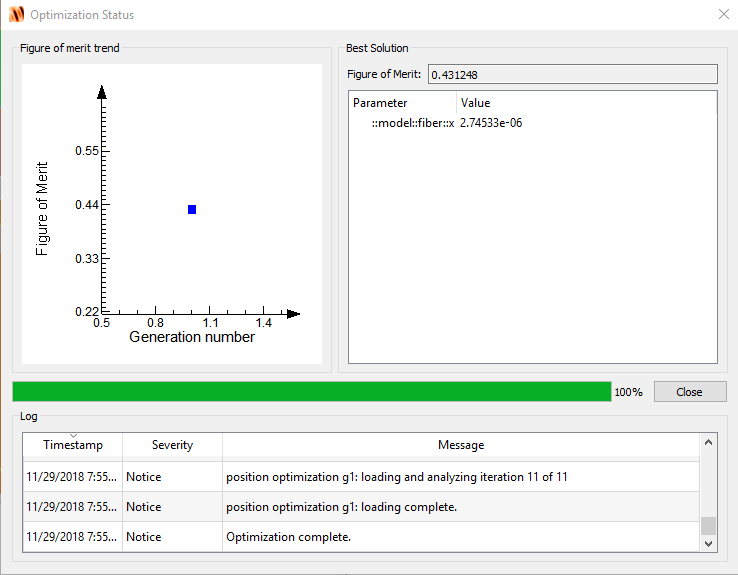This screenshot has width=738, height=575.
Task: Click the Message column header
Action: click(461, 445)
